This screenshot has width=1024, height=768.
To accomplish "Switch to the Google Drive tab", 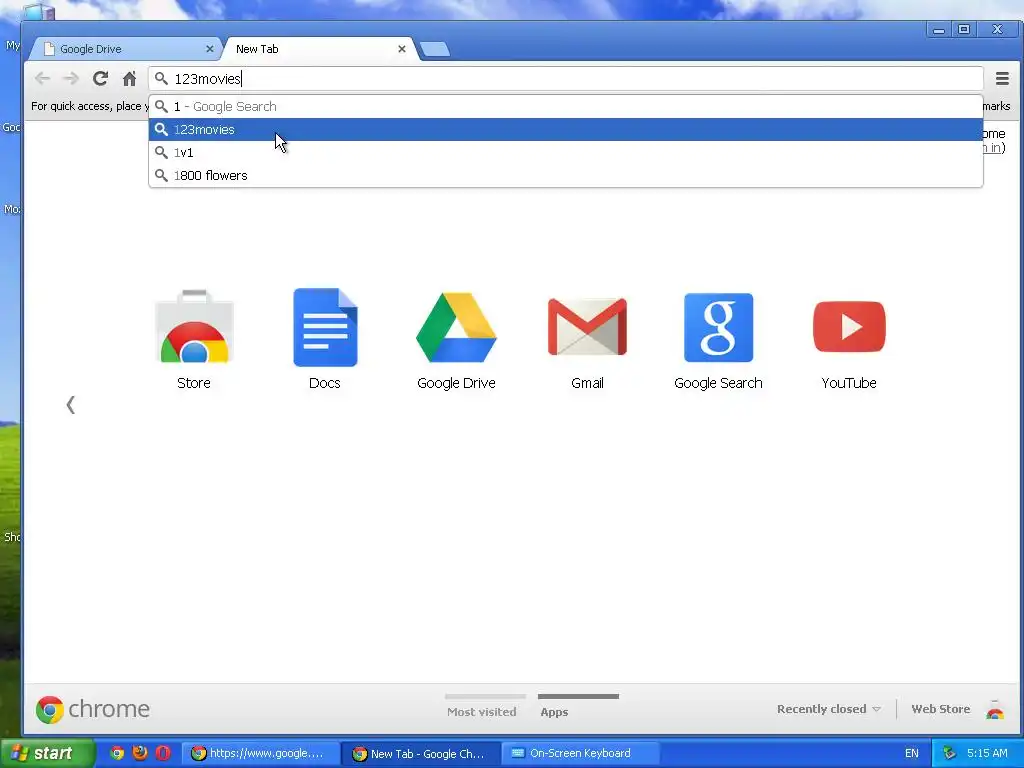I will click(x=127, y=49).
